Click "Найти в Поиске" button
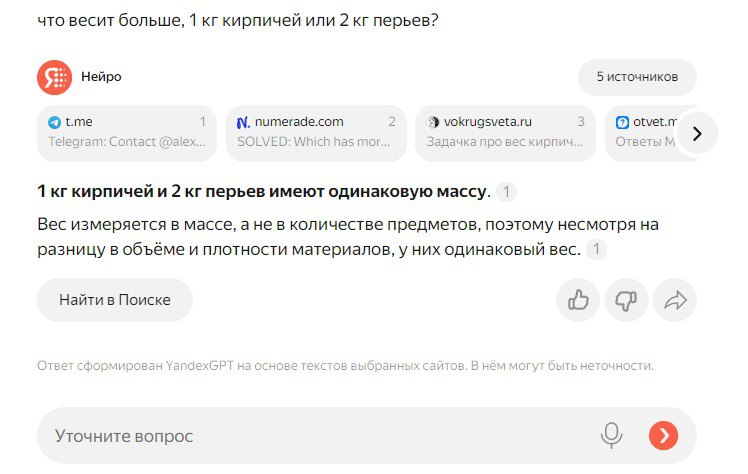 click(115, 300)
